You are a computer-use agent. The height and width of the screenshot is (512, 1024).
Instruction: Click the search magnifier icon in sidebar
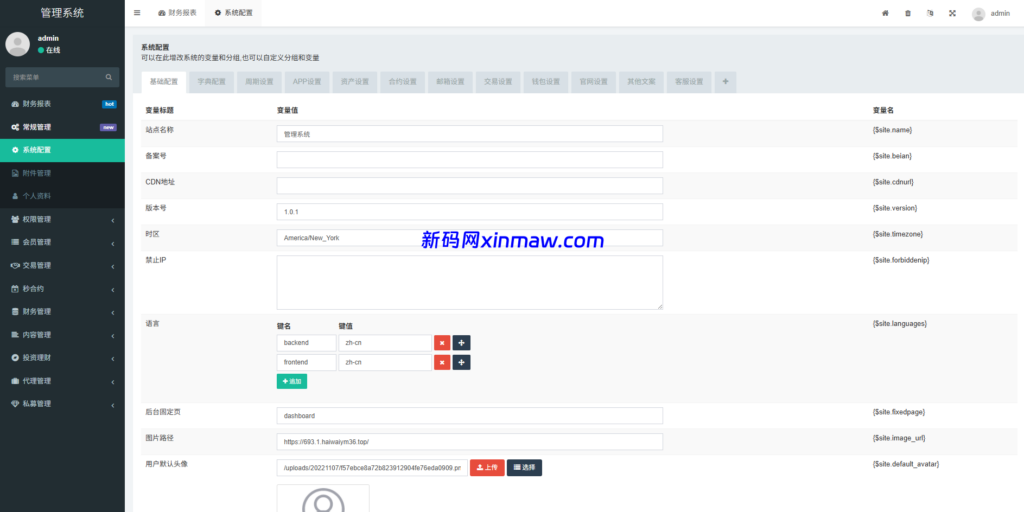click(x=109, y=77)
